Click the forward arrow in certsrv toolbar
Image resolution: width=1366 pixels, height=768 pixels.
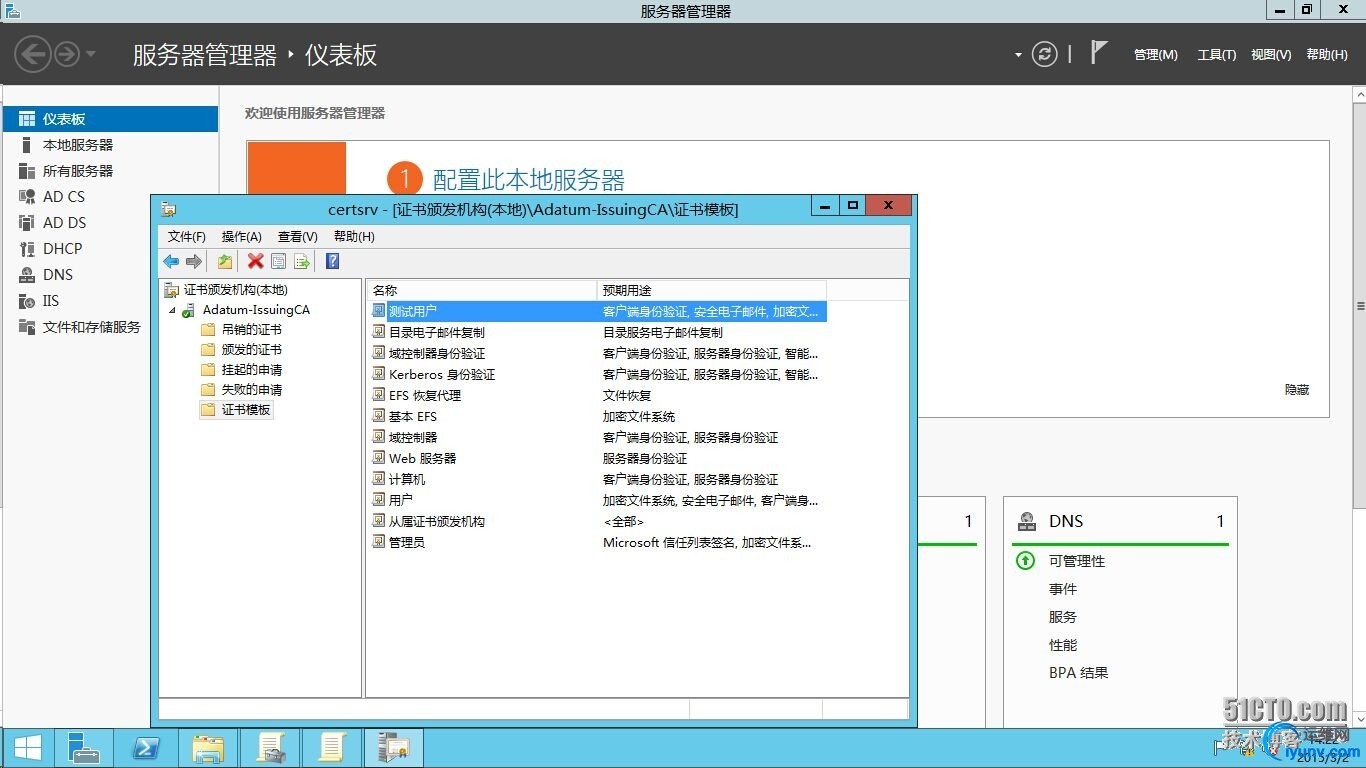194,261
